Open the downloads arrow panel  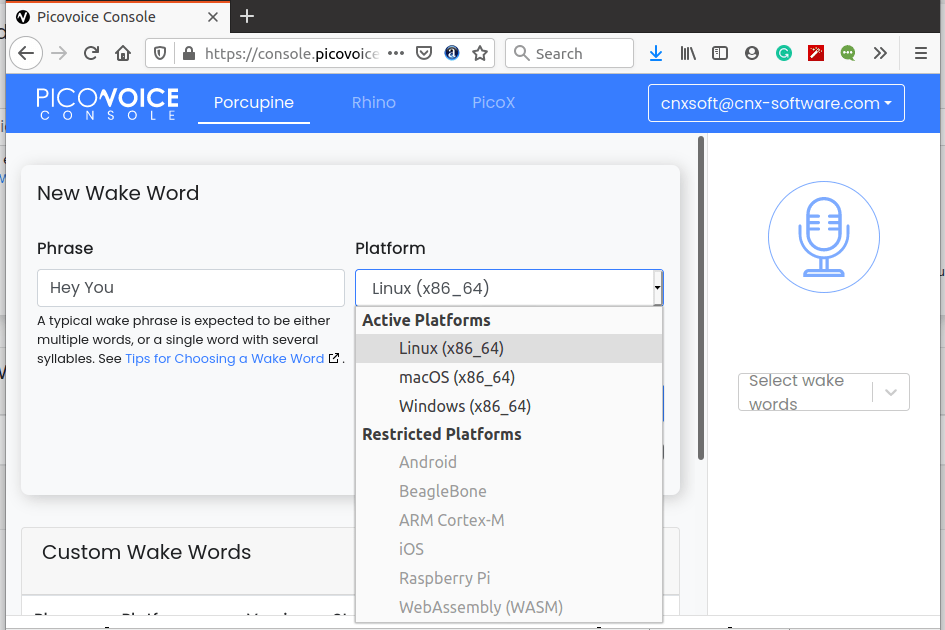click(656, 54)
